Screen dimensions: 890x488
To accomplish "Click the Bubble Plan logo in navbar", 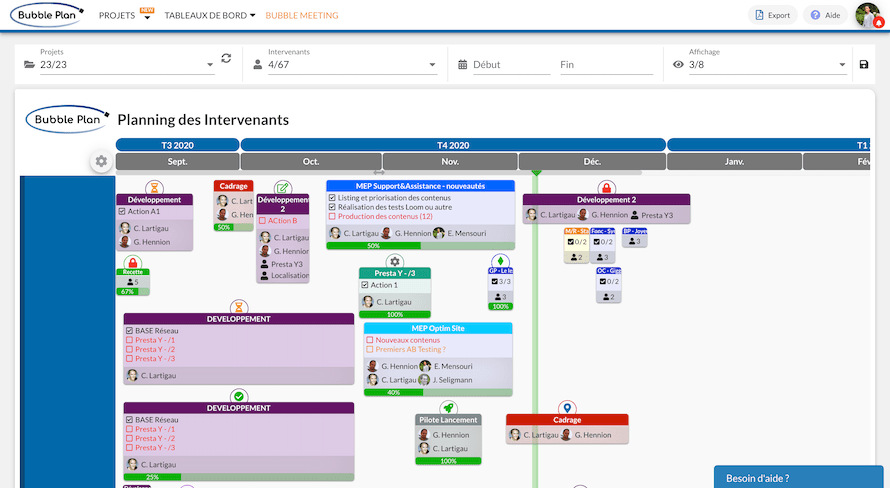I will (x=47, y=15).
